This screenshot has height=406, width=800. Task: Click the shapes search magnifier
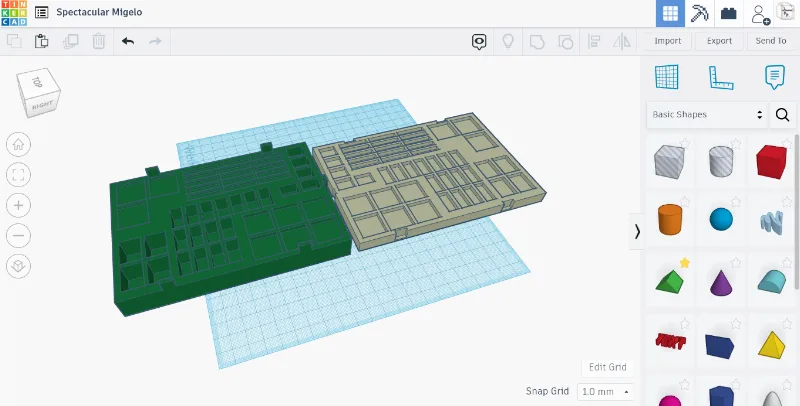point(783,114)
